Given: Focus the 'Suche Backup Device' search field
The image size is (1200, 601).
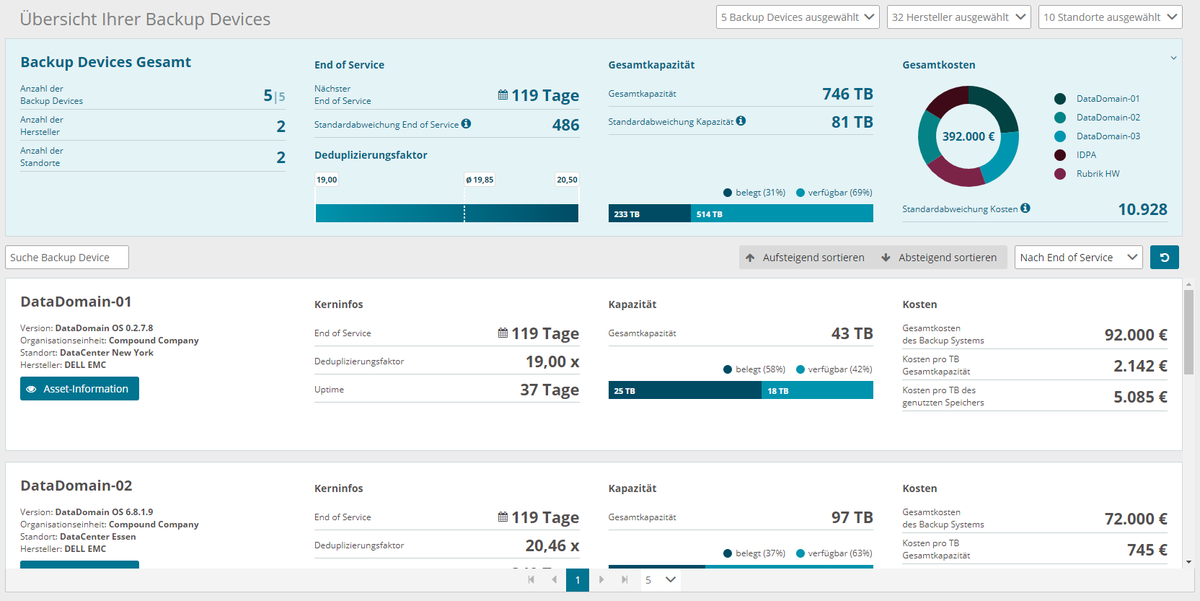Looking at the screenshot, I should (x=67, y=257).
